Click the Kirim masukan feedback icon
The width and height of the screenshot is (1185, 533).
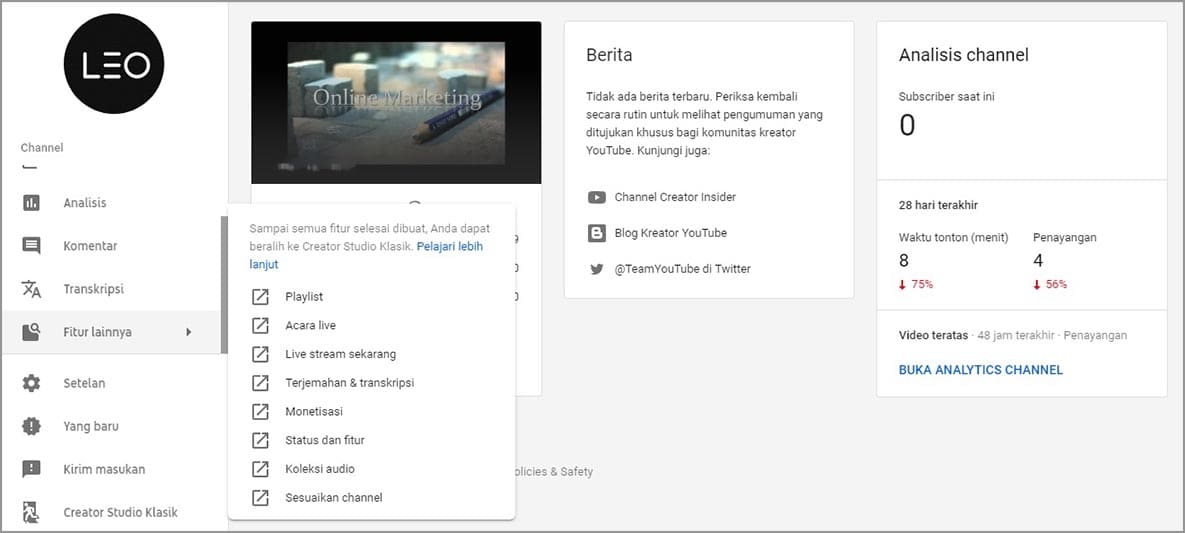[32, 469]
